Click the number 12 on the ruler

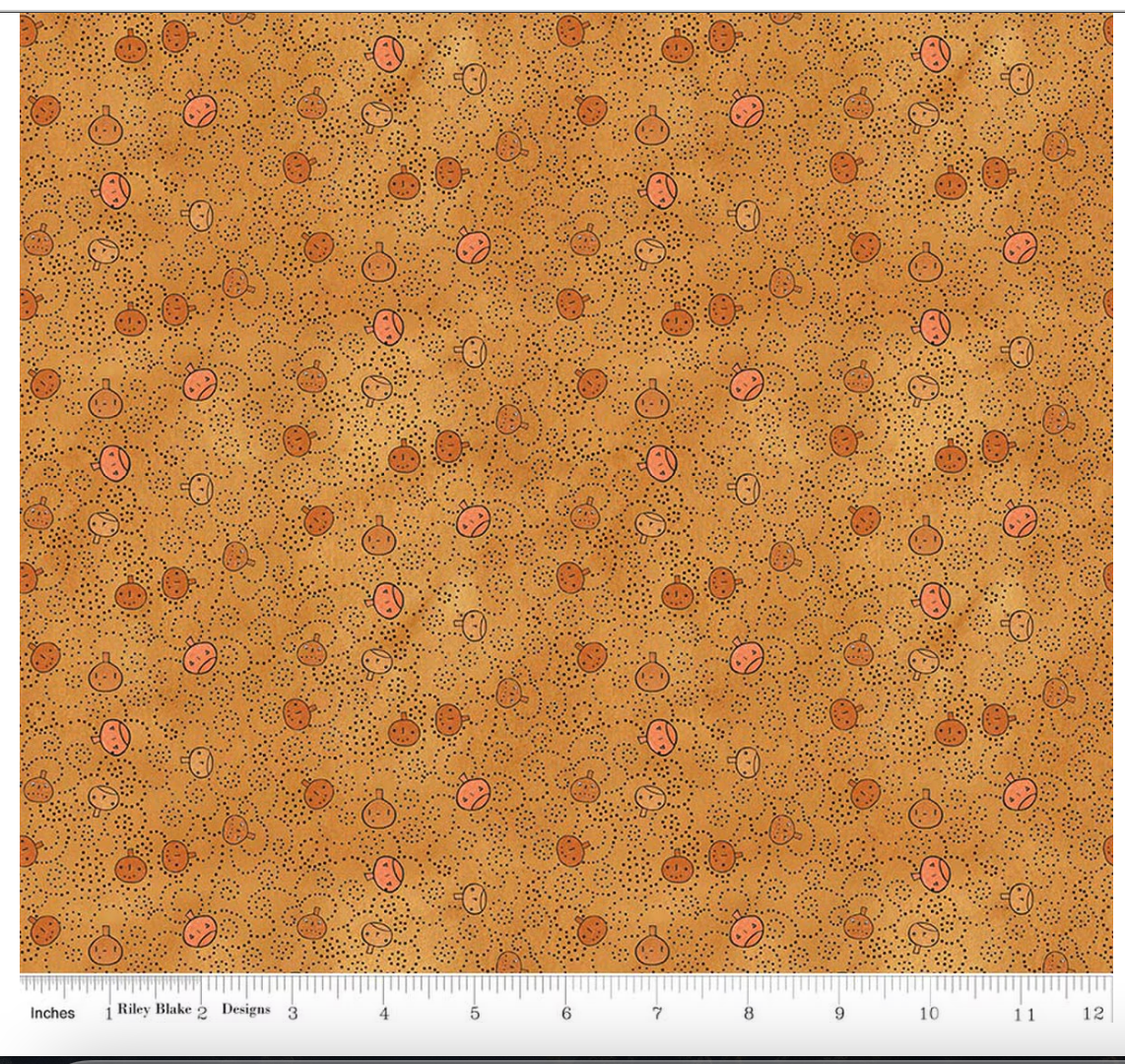(1091, 1013)
